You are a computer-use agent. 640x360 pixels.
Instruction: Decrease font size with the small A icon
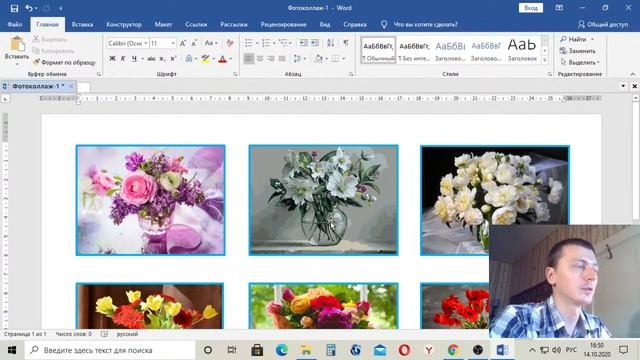[x=194, y=43]
